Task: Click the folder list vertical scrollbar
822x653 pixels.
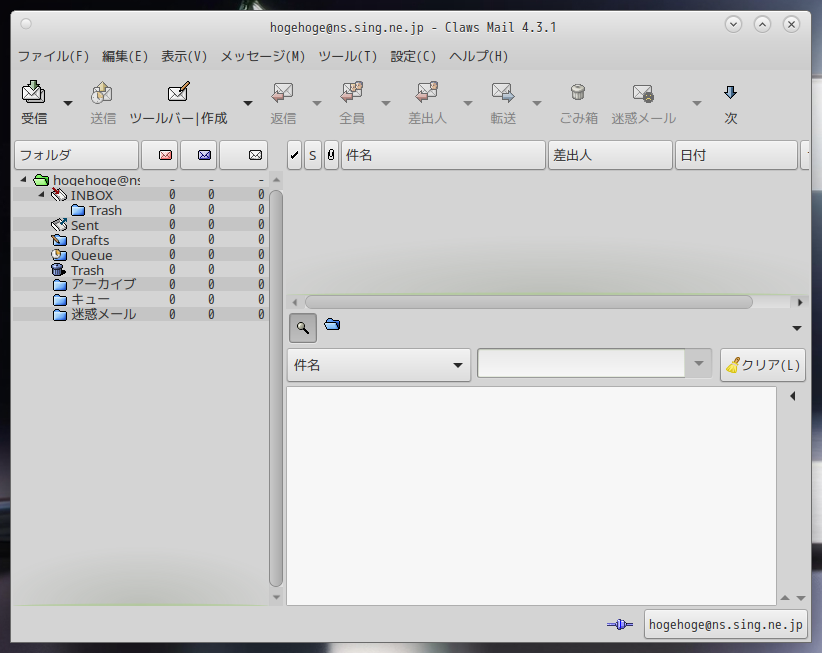Action: (276, 388)
